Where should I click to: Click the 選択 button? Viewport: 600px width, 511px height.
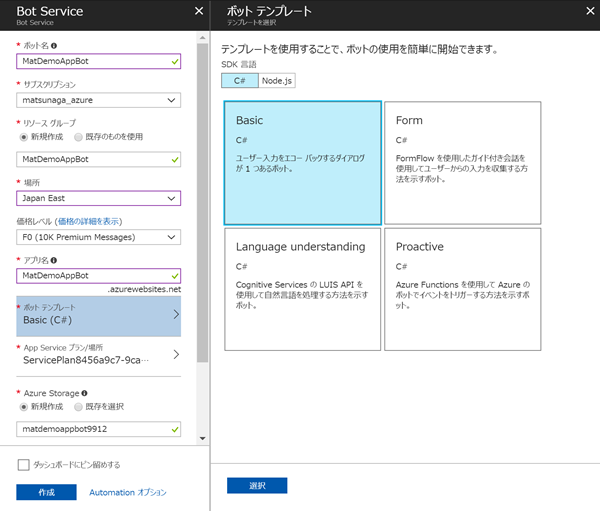[x=257, y=486]
